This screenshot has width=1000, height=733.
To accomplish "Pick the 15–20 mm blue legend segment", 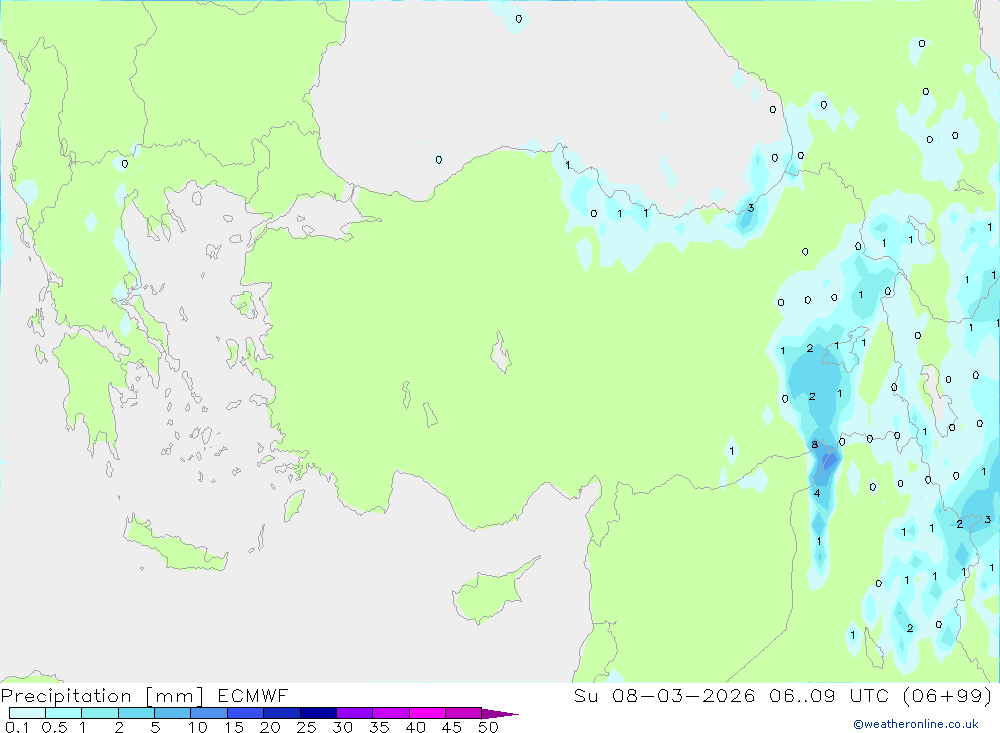I will [246, 713].
